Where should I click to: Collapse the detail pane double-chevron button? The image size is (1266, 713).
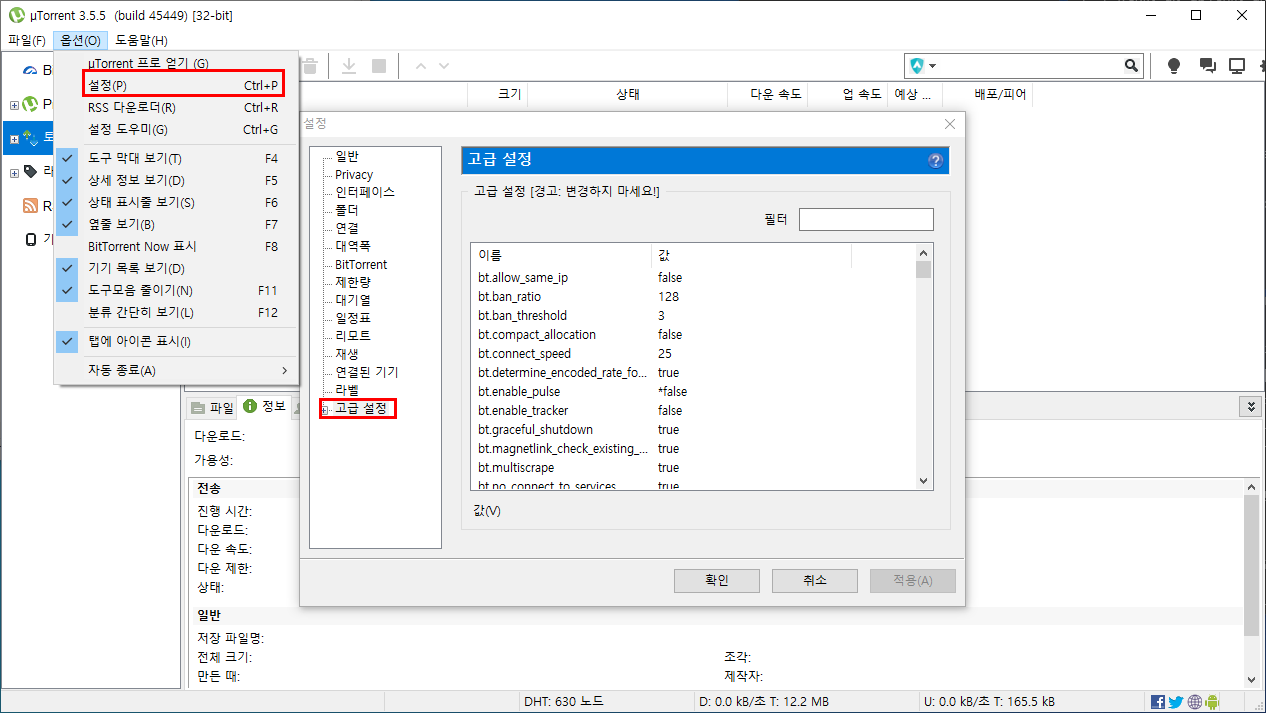[x=1250, y=406]
